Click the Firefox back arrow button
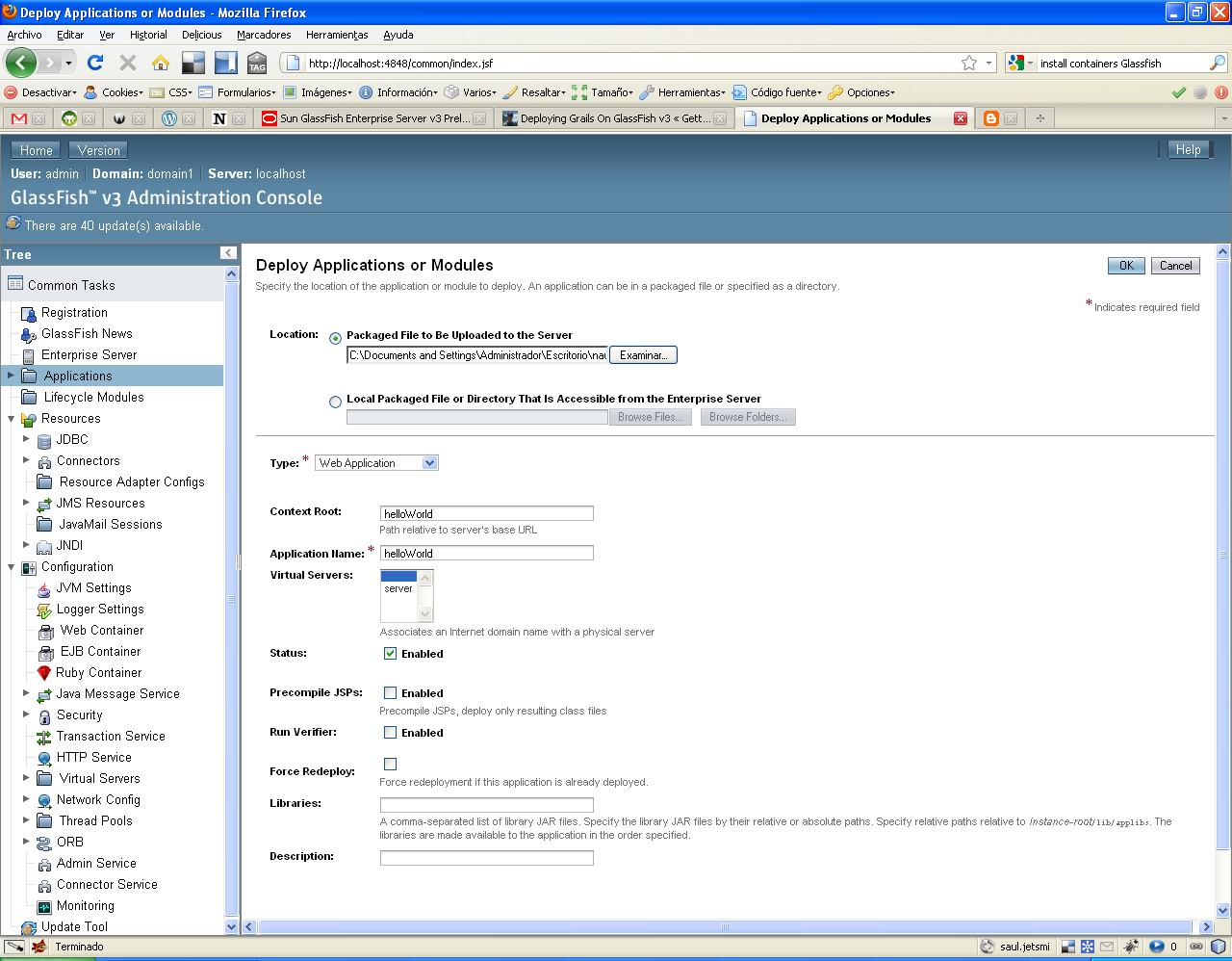Screen dimensions: 1232x961 click(20, 63)
